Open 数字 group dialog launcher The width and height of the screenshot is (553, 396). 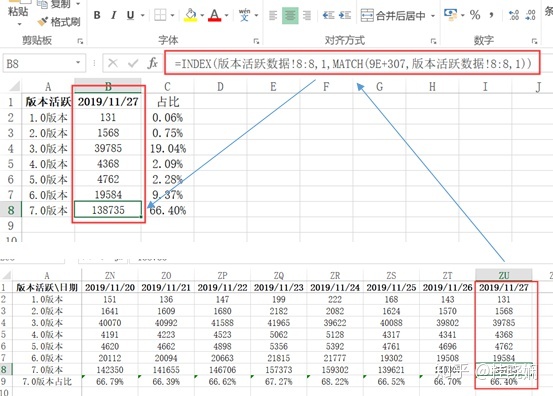(x=535, y=41)
